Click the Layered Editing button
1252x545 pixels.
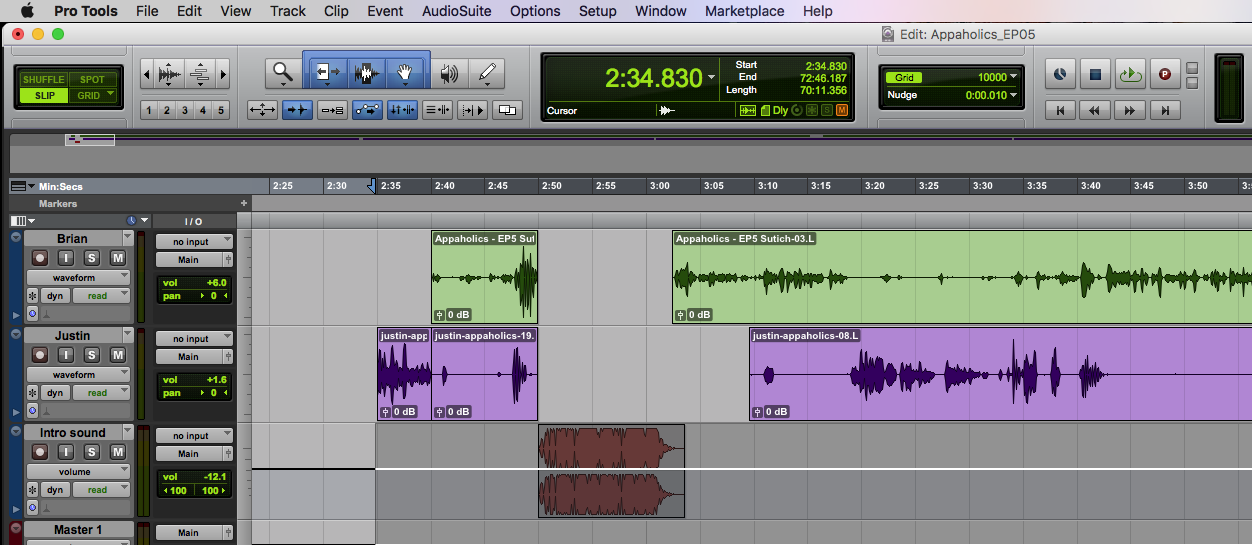coord(508,110)
